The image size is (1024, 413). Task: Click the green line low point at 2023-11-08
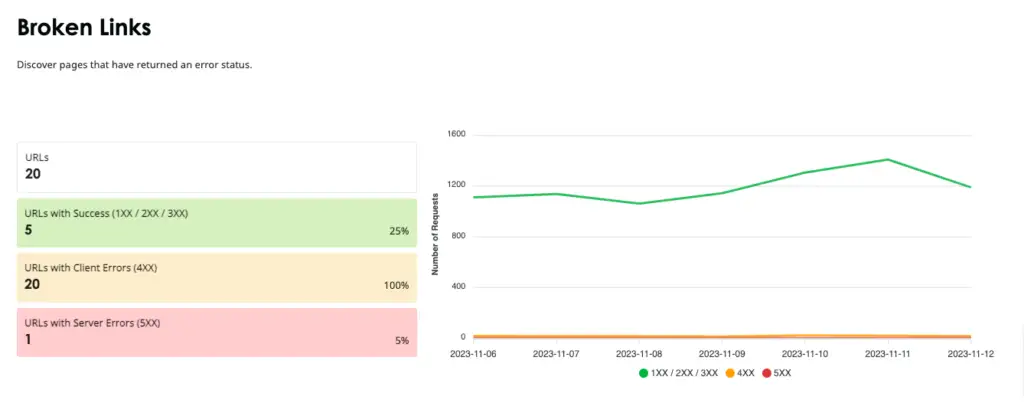639,203
